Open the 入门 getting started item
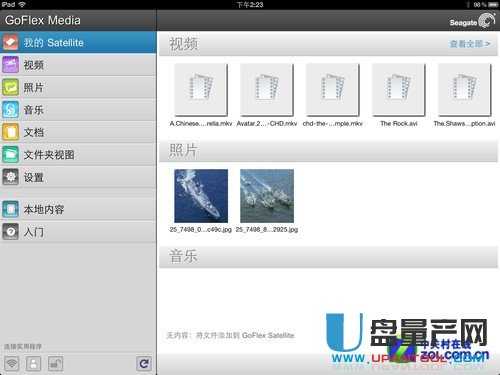Image resolution: width=500 pixels, height=375 pixels. pos(78,232)
